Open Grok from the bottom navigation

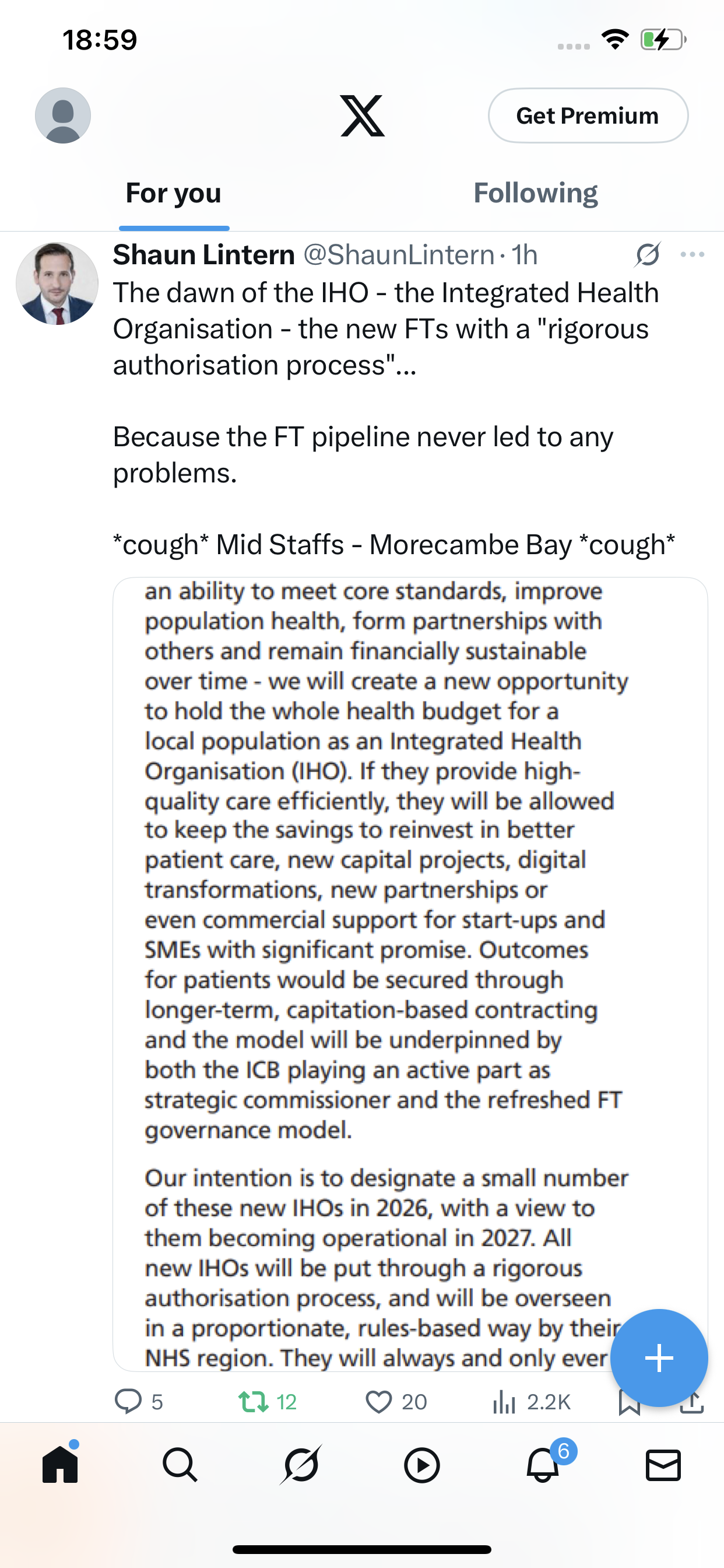(301, 1465)
